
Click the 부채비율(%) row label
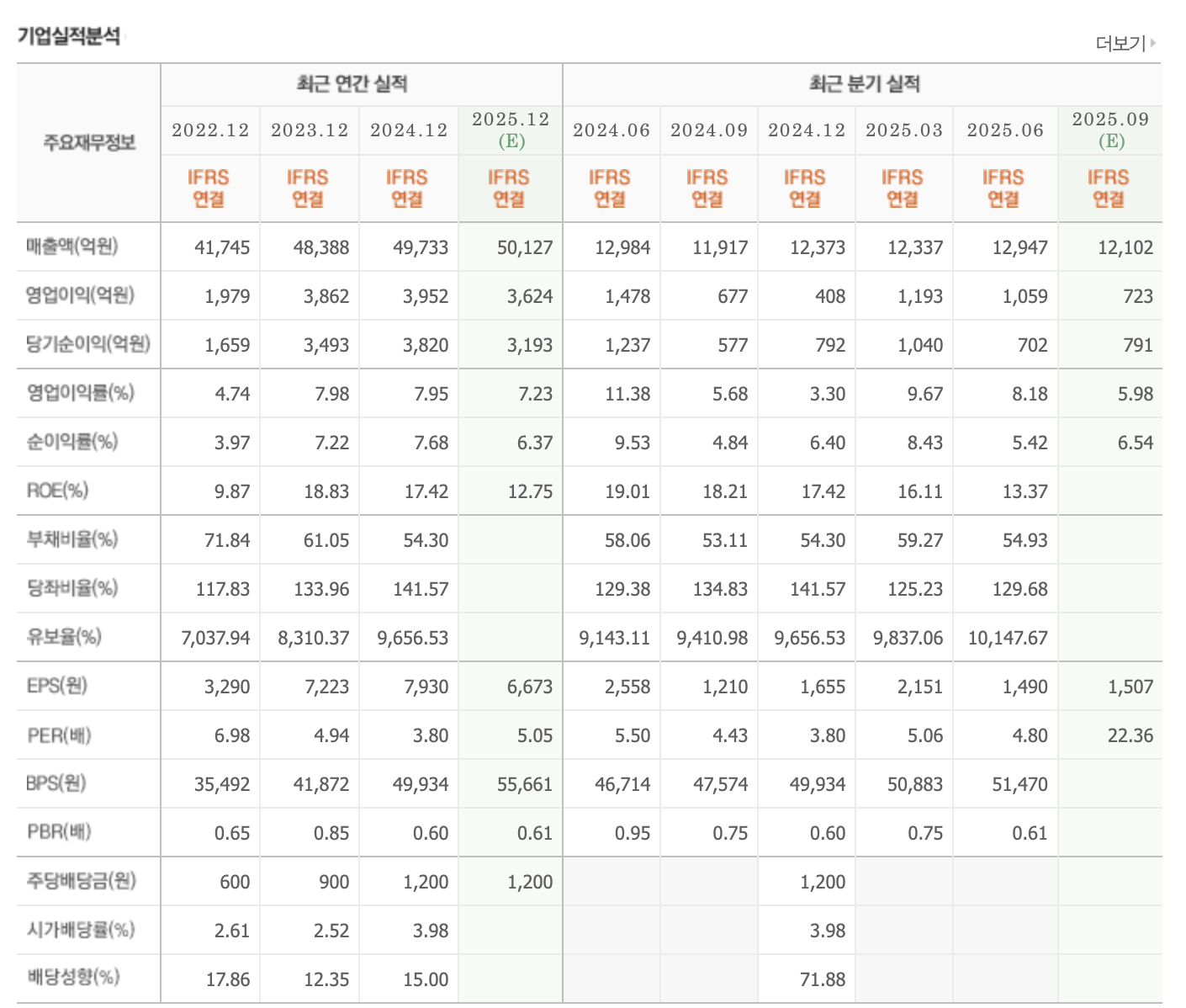(72, 539)
